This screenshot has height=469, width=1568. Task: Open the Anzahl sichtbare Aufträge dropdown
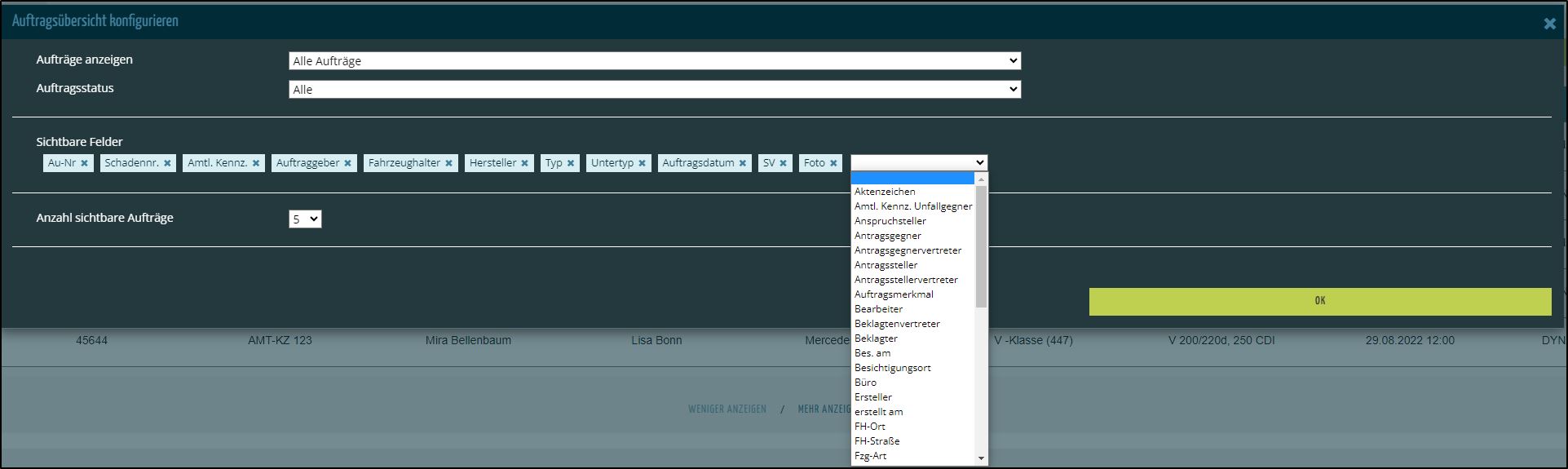click(305, 219)
